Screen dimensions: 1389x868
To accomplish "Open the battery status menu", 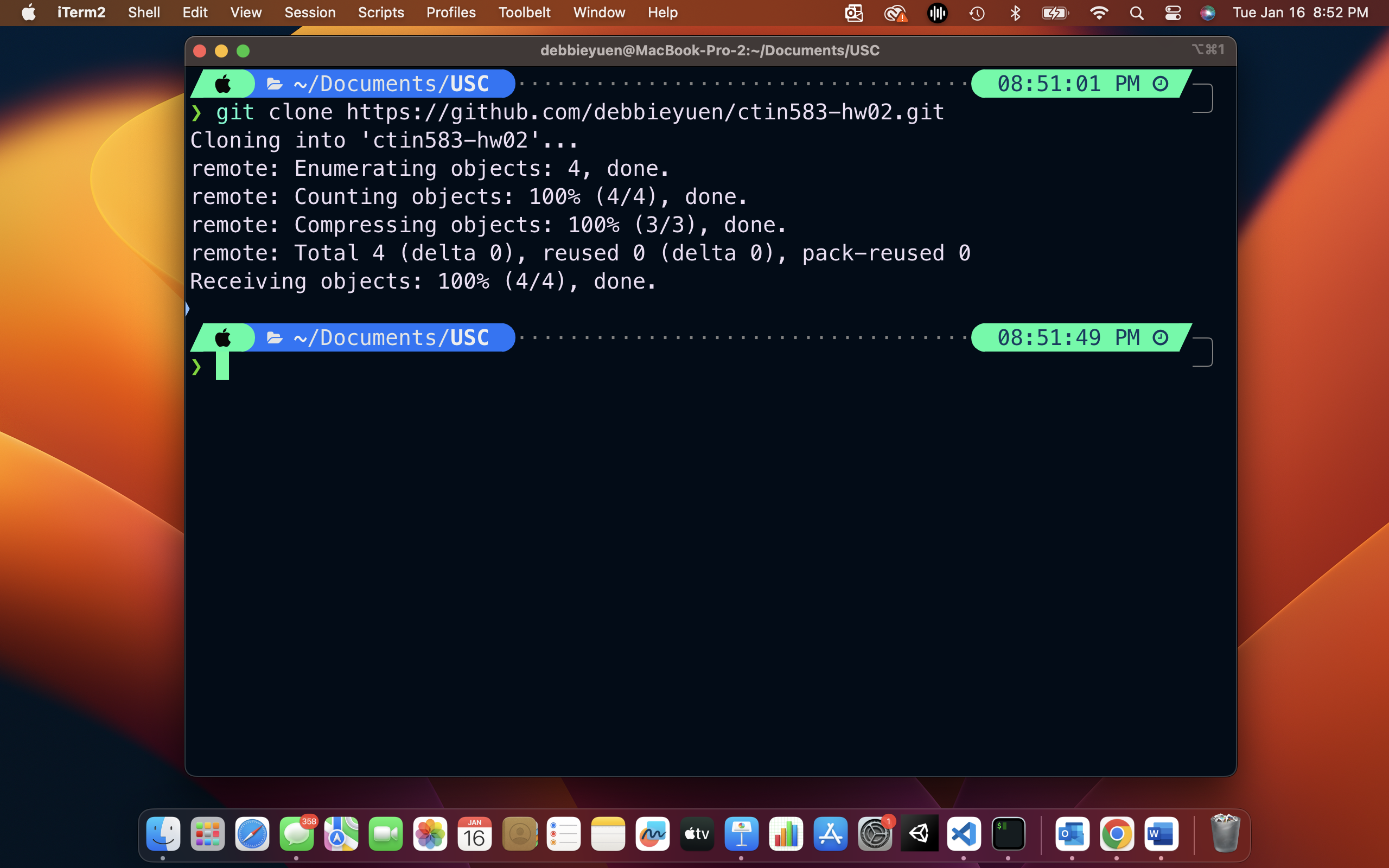I will [x=1055, y=12].
